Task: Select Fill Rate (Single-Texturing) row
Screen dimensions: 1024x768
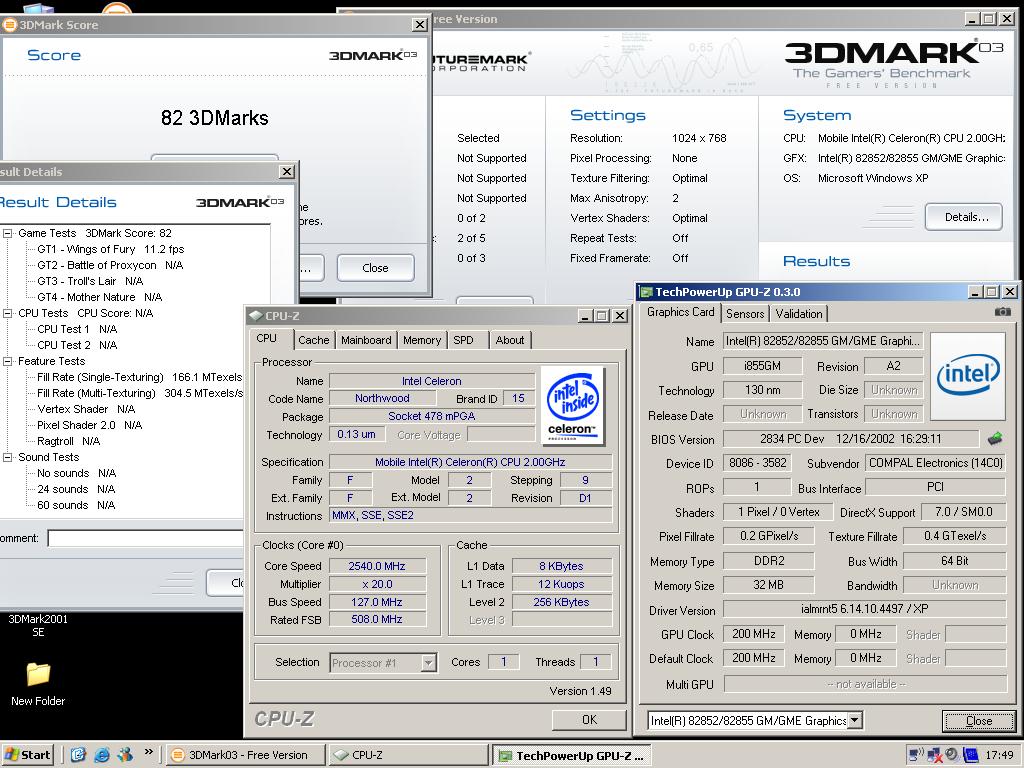Action: 140,377
